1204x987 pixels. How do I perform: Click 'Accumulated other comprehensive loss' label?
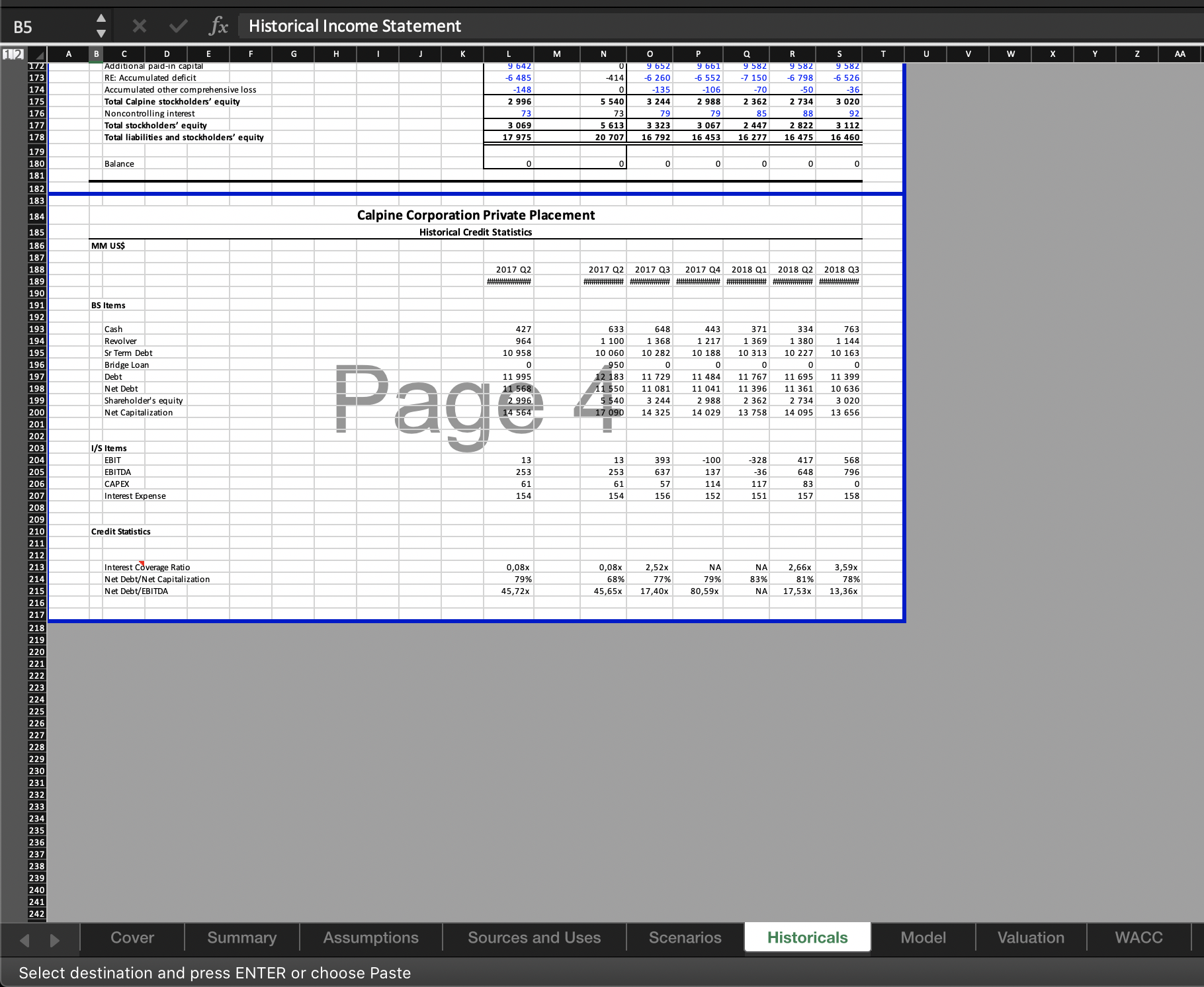[x=180, y=89]
